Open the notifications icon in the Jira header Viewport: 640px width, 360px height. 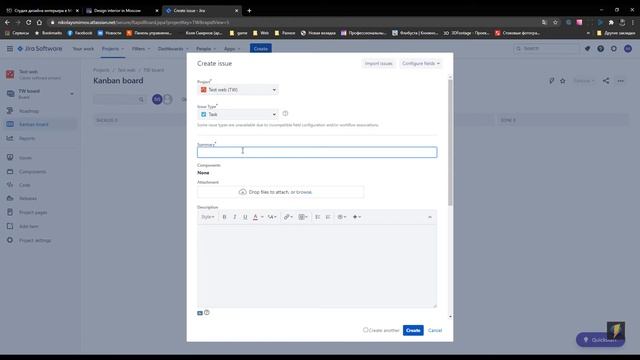click(x=587, y=49)
